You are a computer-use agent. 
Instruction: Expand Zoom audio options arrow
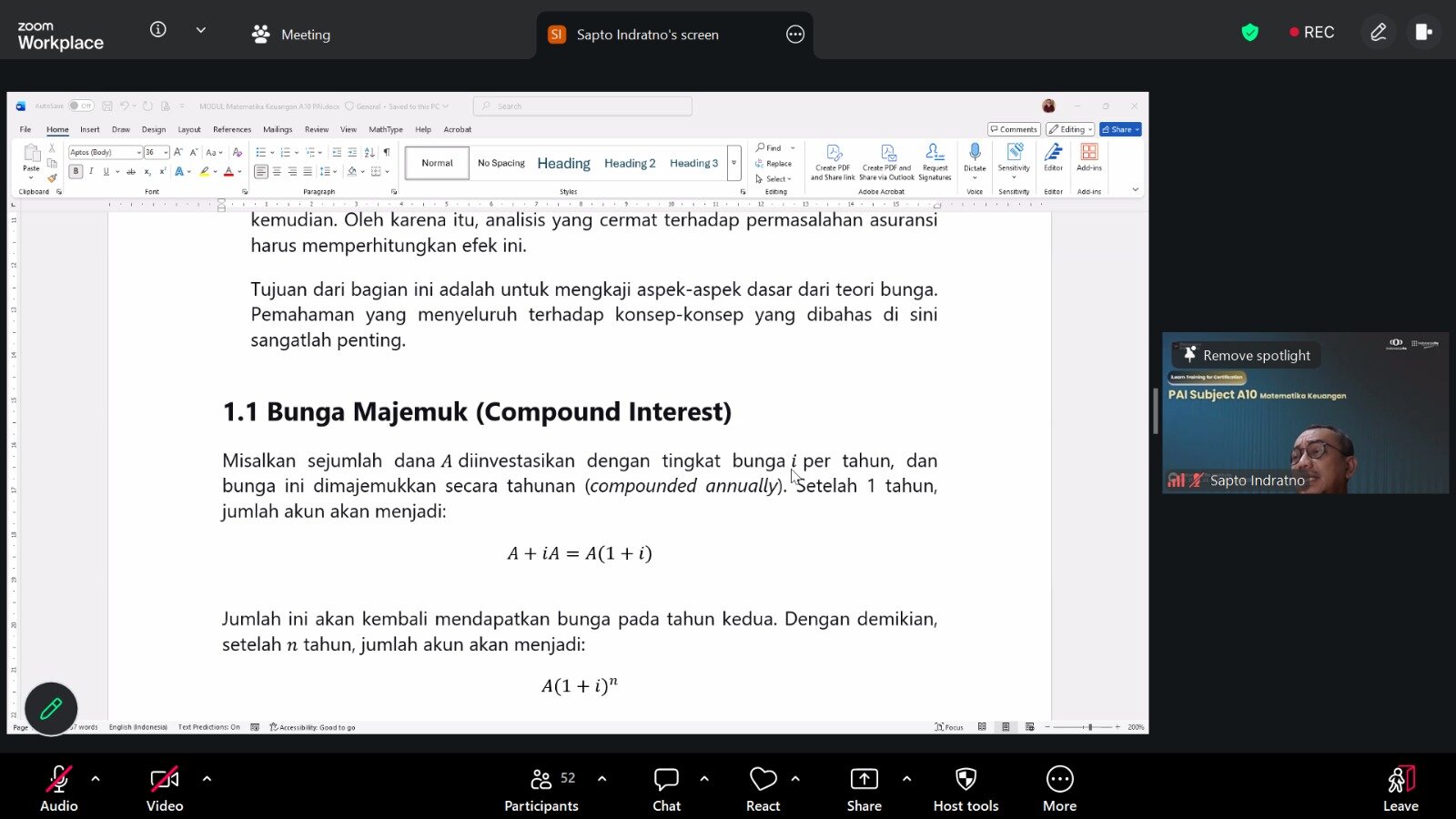96,779
